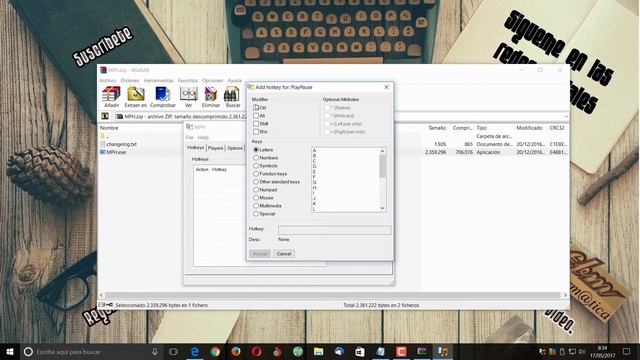
Task: Open the Windows Start menu
Action: point(10,351)
